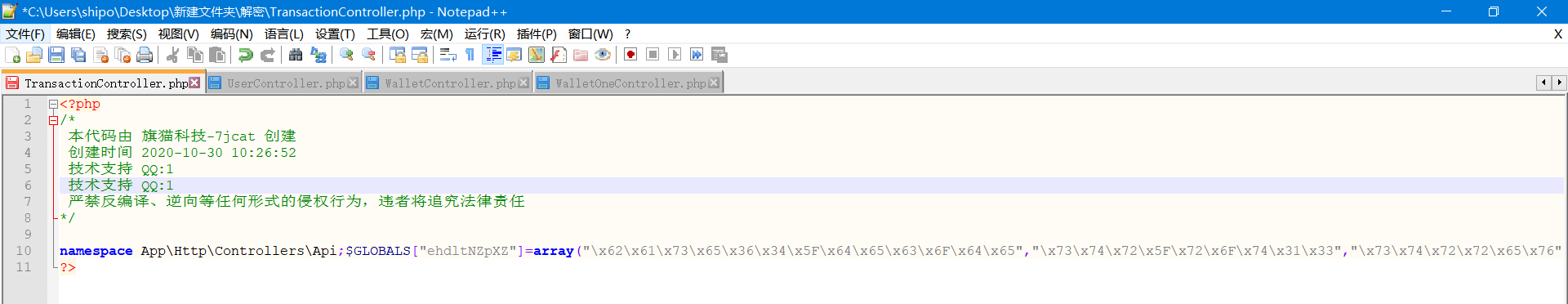The width and height of the screenshot is (1568, 304).
Task: Toggle synchronized vertical scrolling
Action: pos(398,55)
